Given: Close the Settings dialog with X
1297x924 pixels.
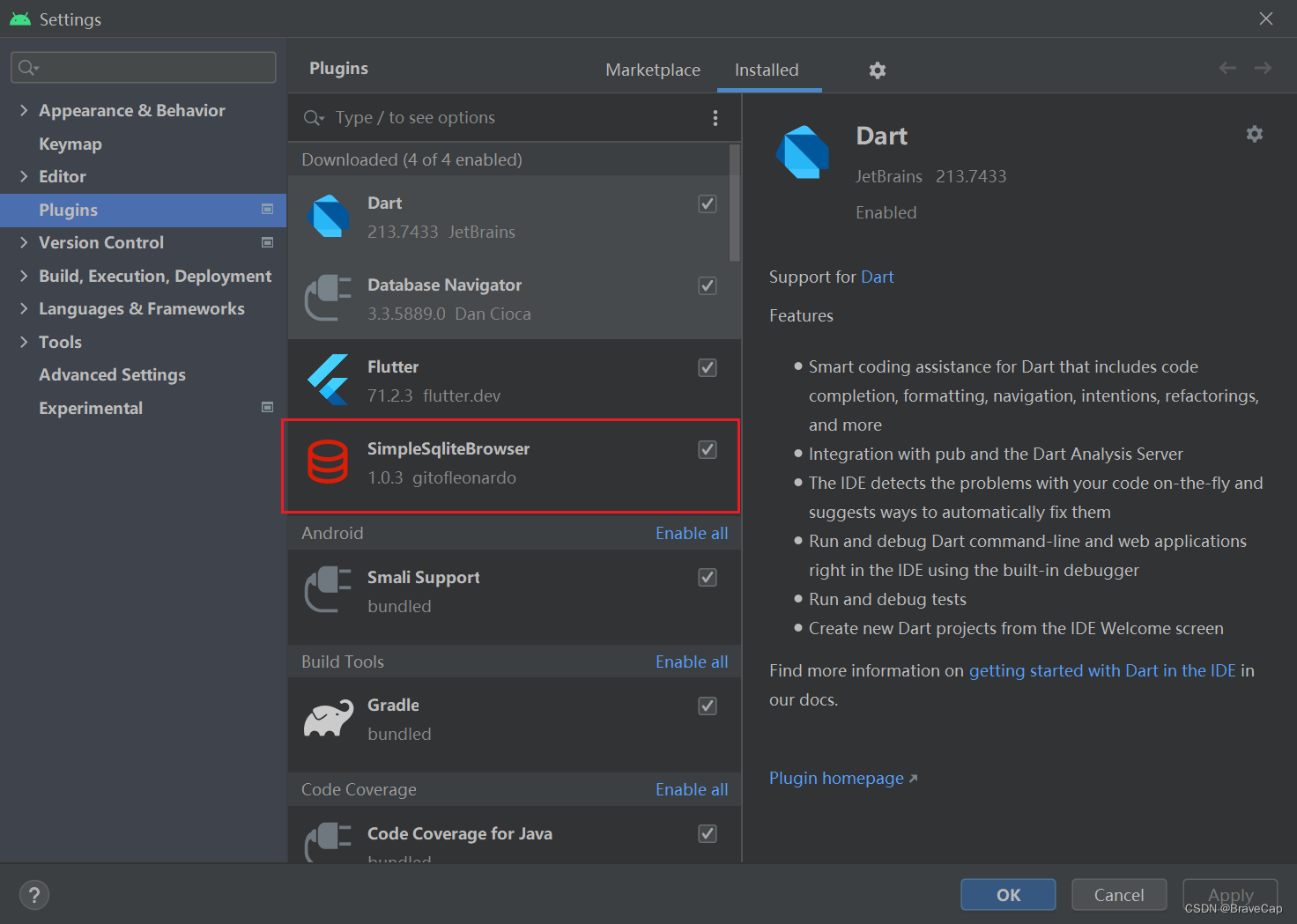Looking at the screenshot, I should 1266,18.
